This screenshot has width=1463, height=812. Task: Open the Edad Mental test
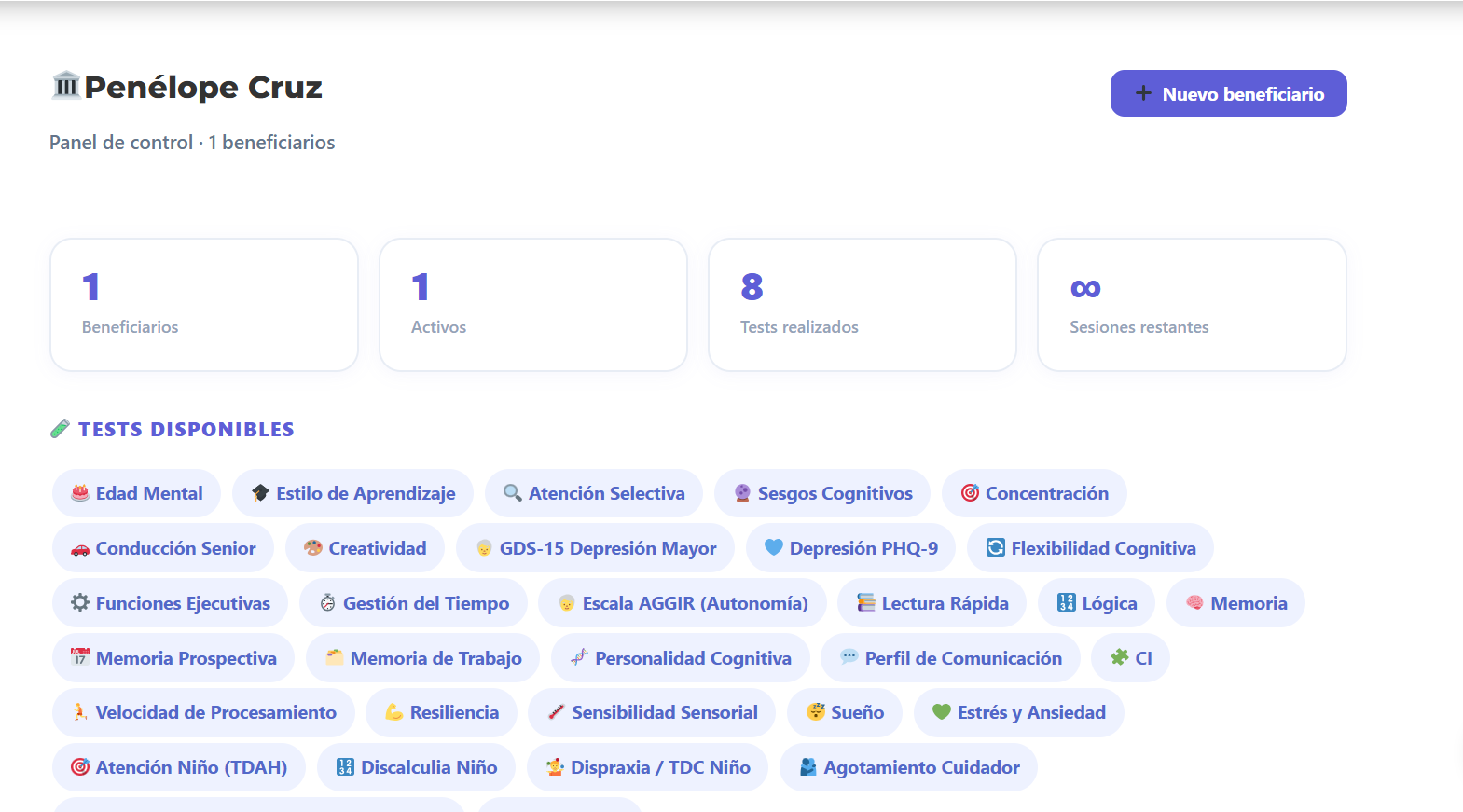(136, 493)
